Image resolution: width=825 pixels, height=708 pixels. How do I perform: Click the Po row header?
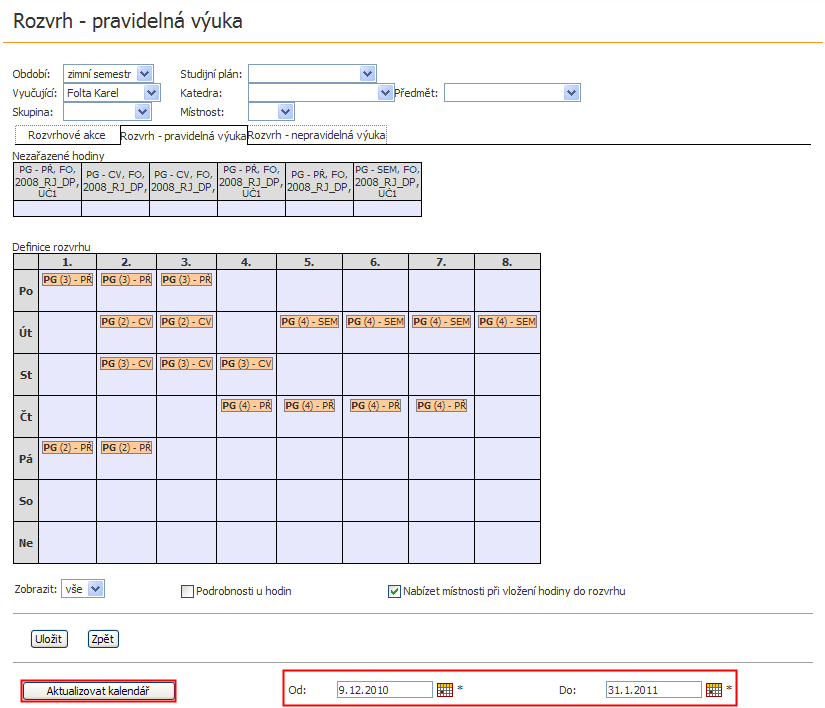tap(26, 291)
